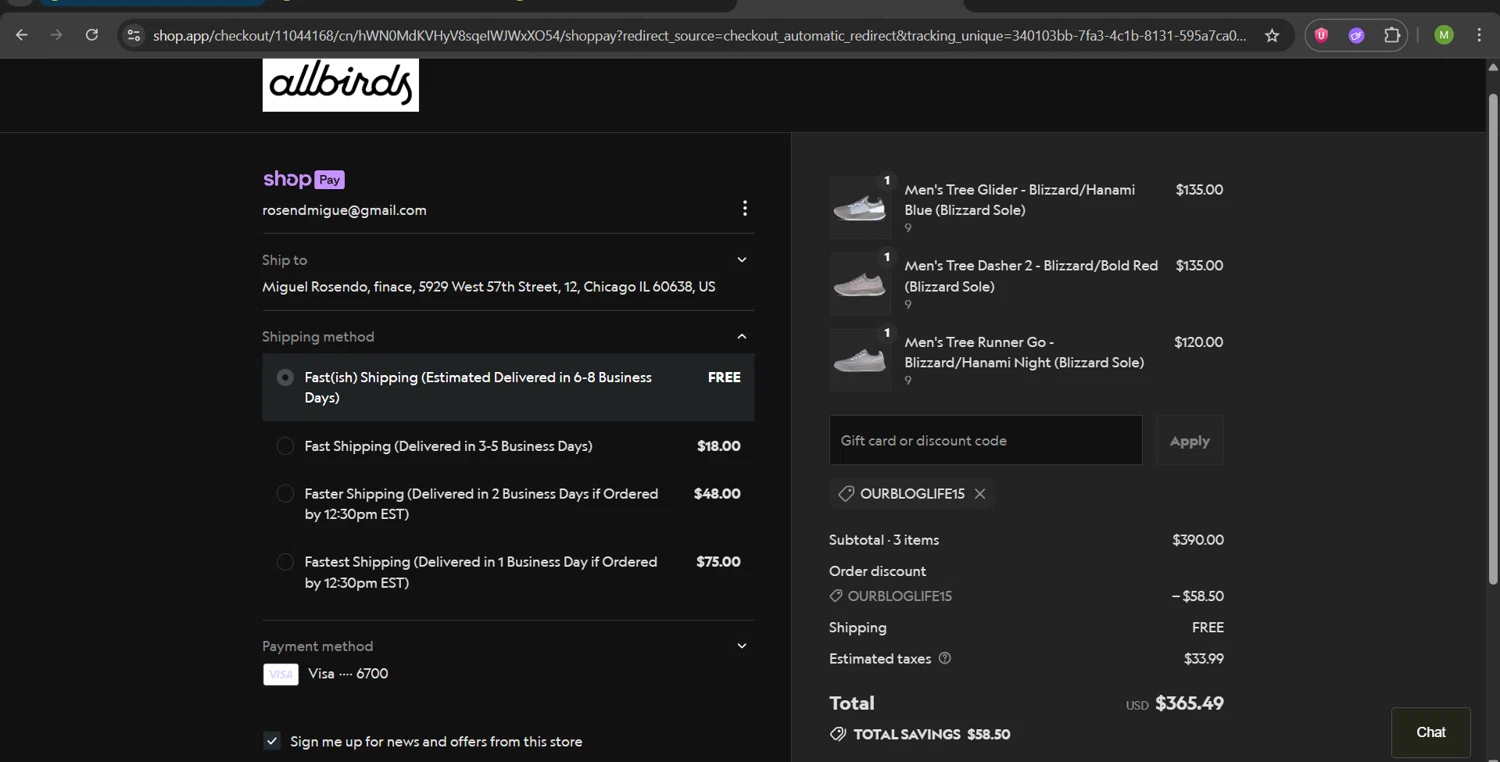Open the green M profile avatar
This screenshot has width=1500, height=762.
[1443, 35]
